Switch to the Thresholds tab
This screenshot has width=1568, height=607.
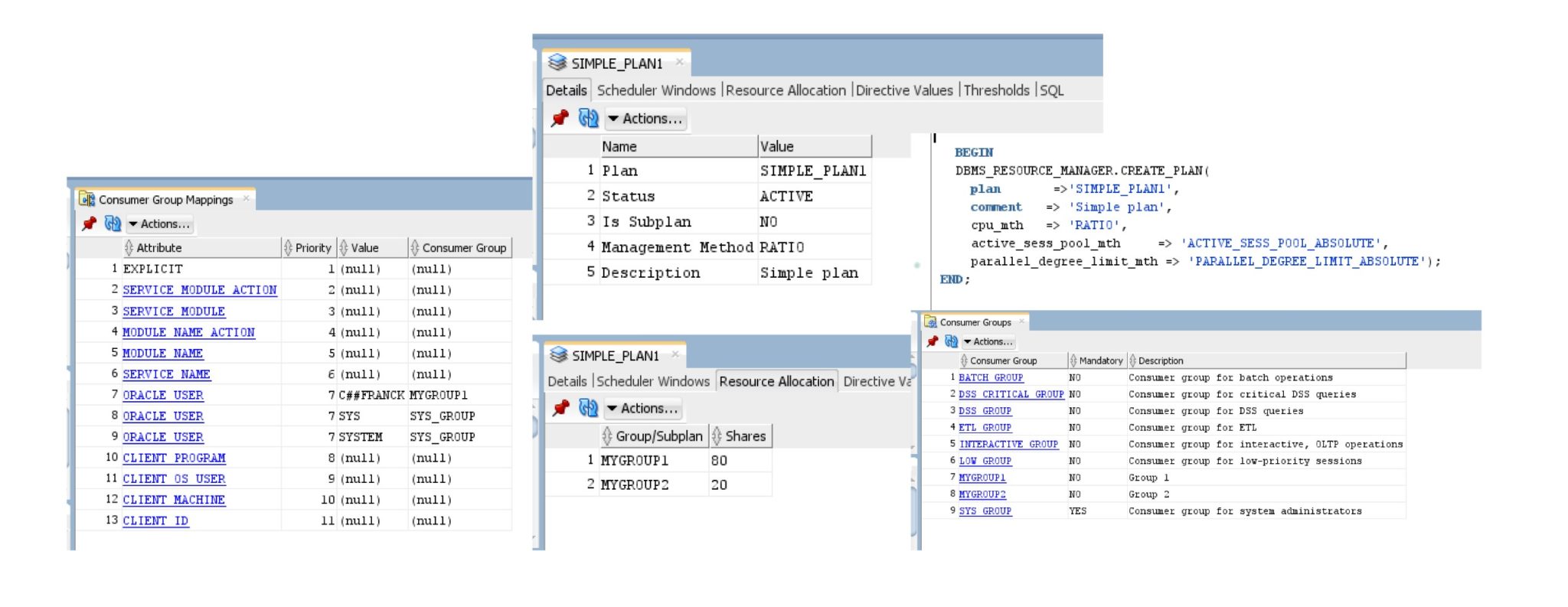point(996,90)
